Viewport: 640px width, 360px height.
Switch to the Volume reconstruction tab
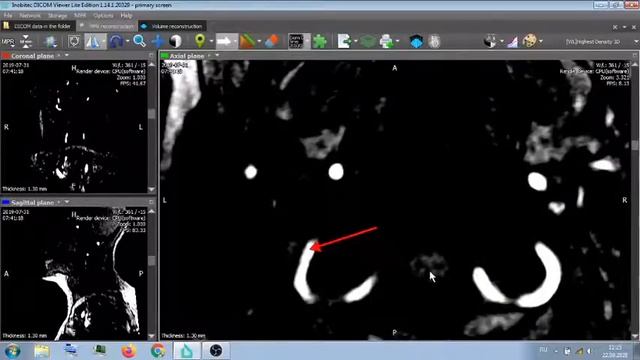click(x=172, y=26)
